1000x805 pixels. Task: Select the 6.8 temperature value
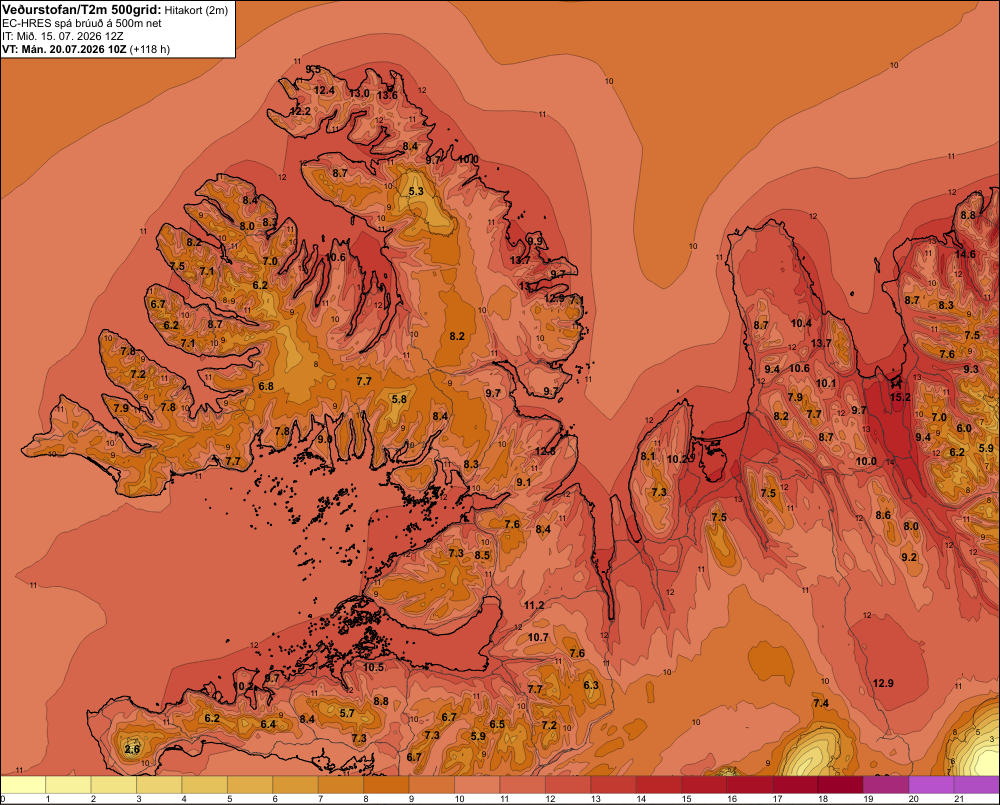266,386
